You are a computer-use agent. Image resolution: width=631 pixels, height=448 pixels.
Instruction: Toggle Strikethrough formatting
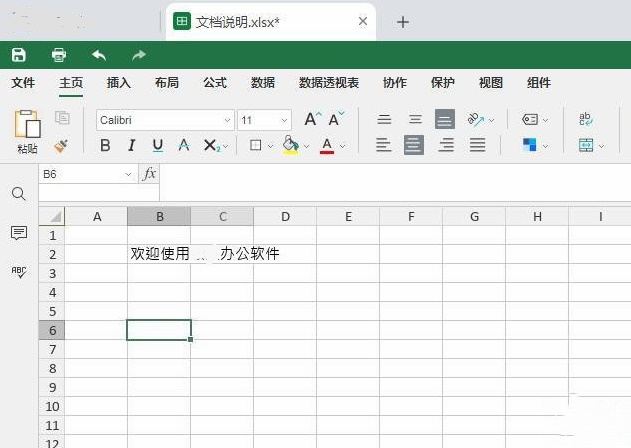[184, 145]
